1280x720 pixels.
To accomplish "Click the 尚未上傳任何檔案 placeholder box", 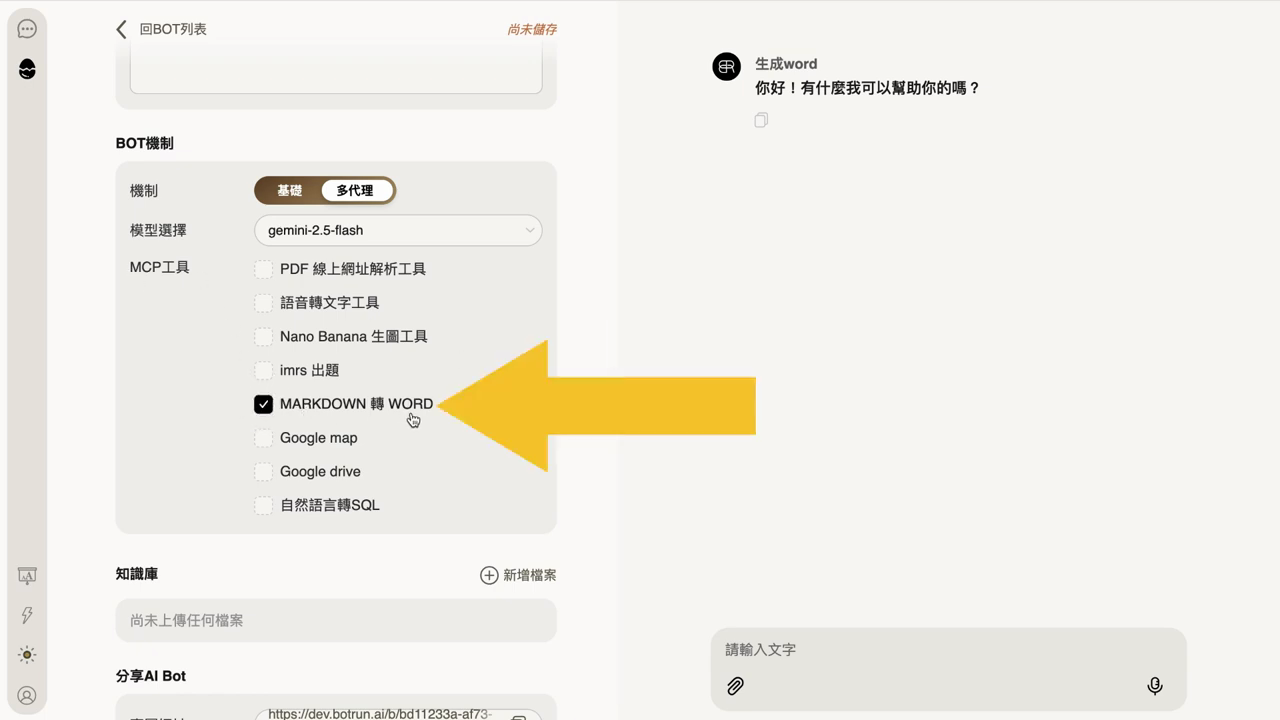I will coord(336,620).
